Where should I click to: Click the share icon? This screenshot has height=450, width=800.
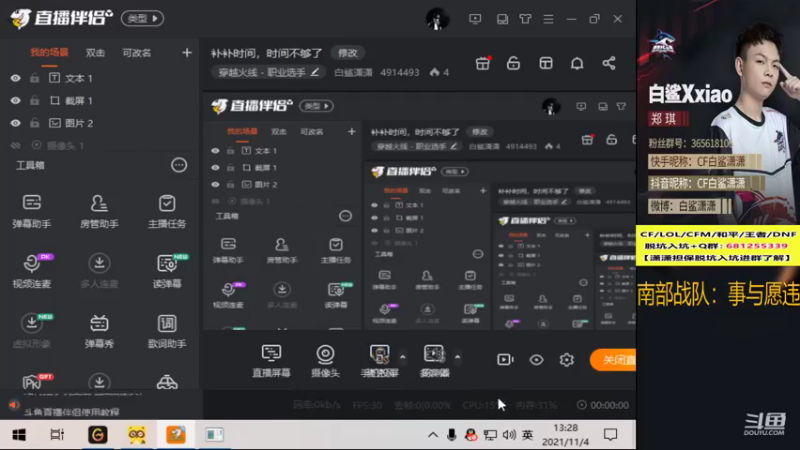(x=609, y=63)
